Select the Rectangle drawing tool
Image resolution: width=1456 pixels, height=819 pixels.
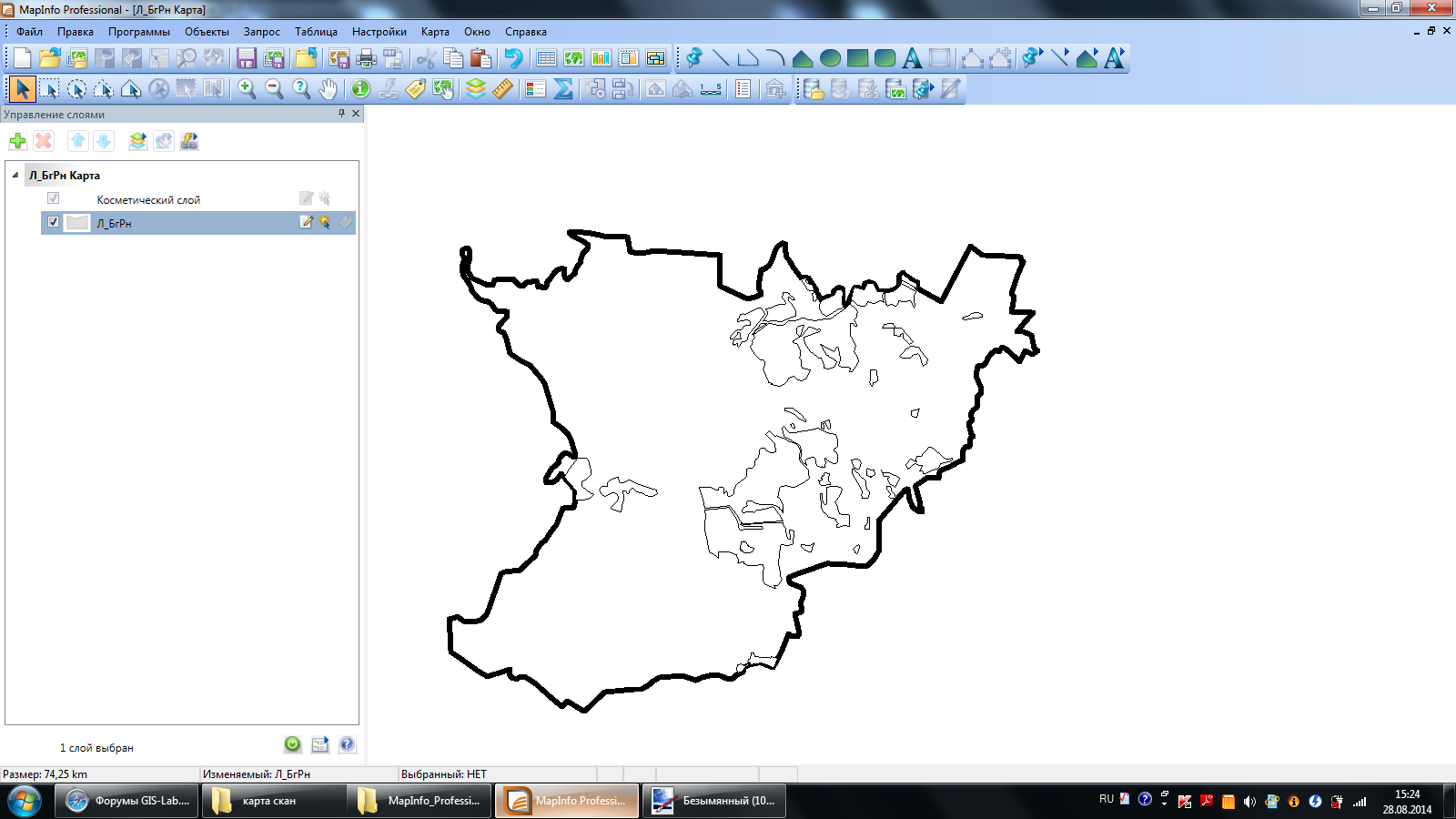click(x=857, y=58)
